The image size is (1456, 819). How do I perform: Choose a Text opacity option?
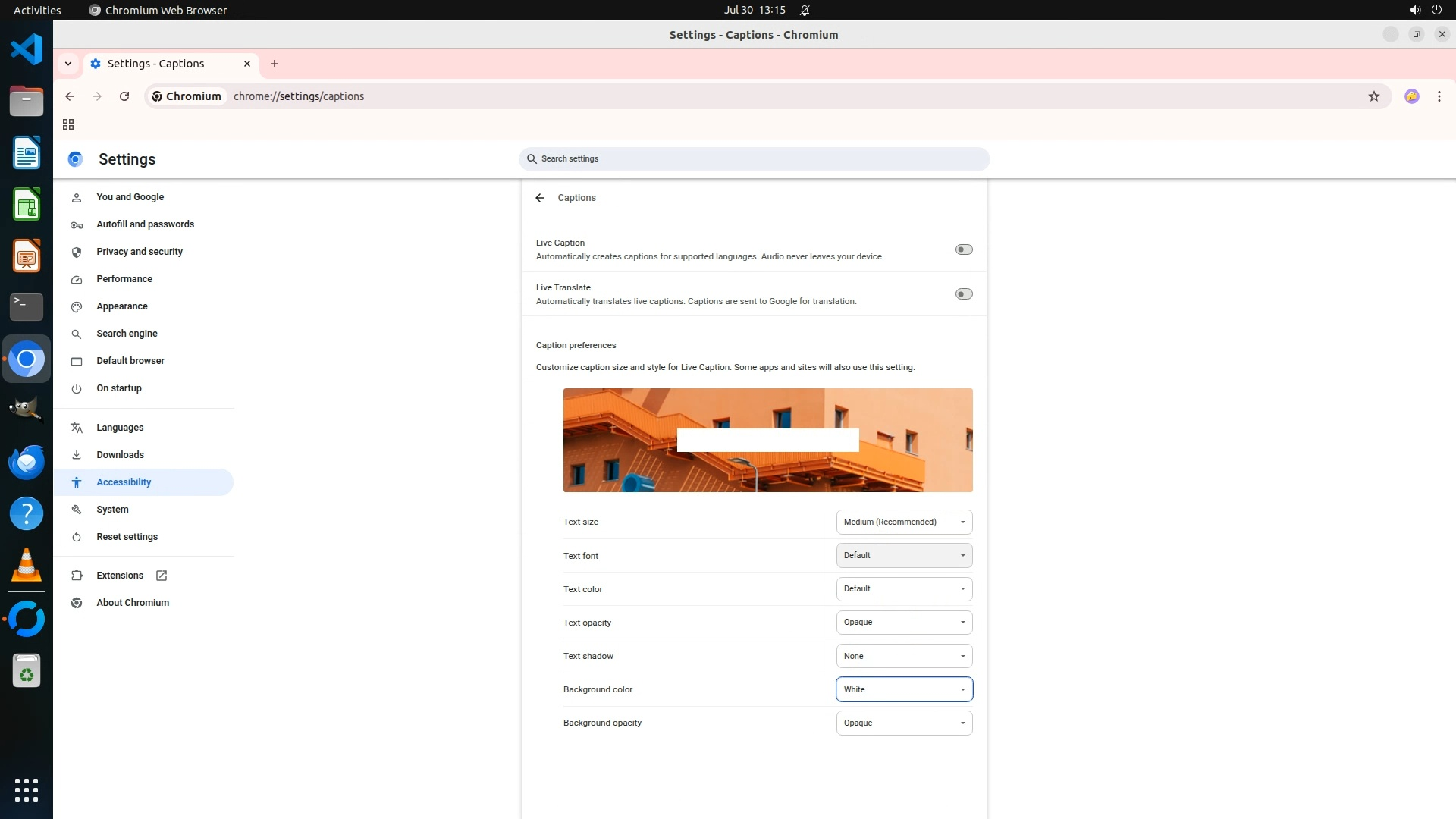pos(904,623)
